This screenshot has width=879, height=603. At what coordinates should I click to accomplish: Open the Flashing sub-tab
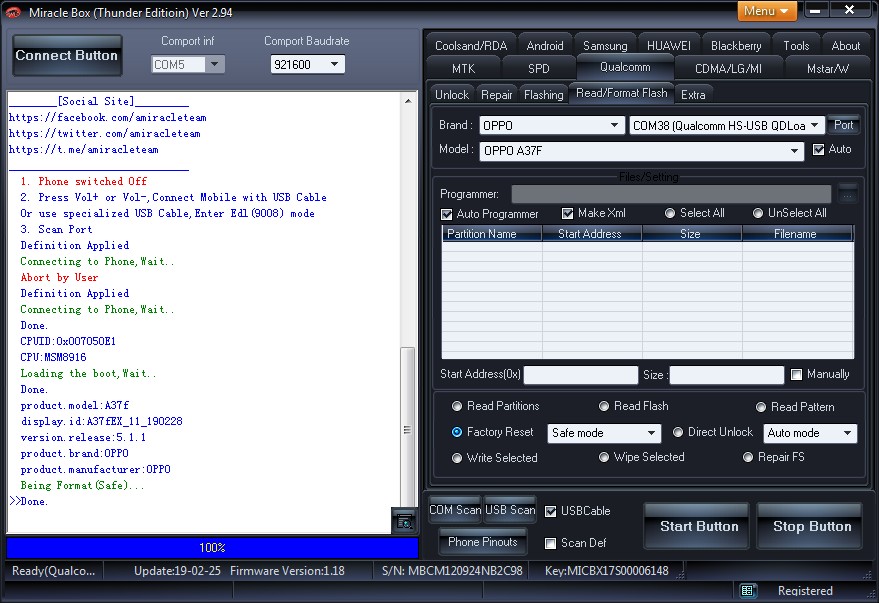coord(544,95)
